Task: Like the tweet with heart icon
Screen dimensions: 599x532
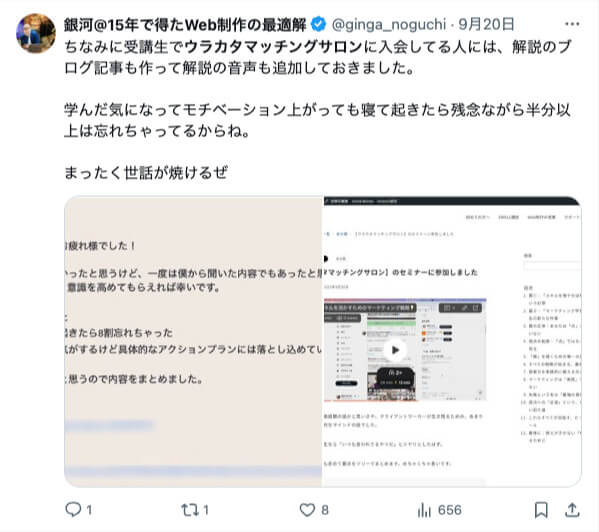Action: coord(307,510)
